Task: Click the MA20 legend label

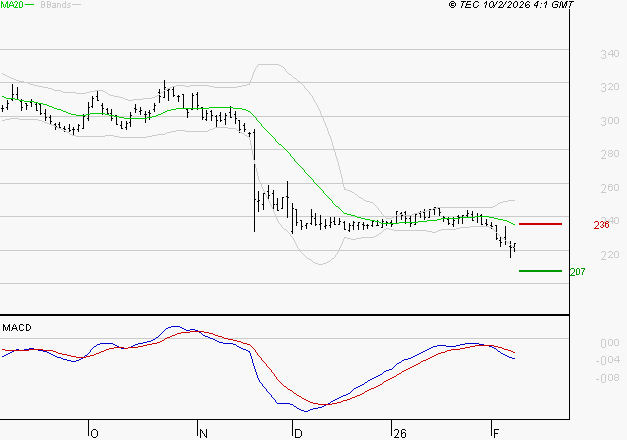Action: pyautogui.click(x=12, y=5)
